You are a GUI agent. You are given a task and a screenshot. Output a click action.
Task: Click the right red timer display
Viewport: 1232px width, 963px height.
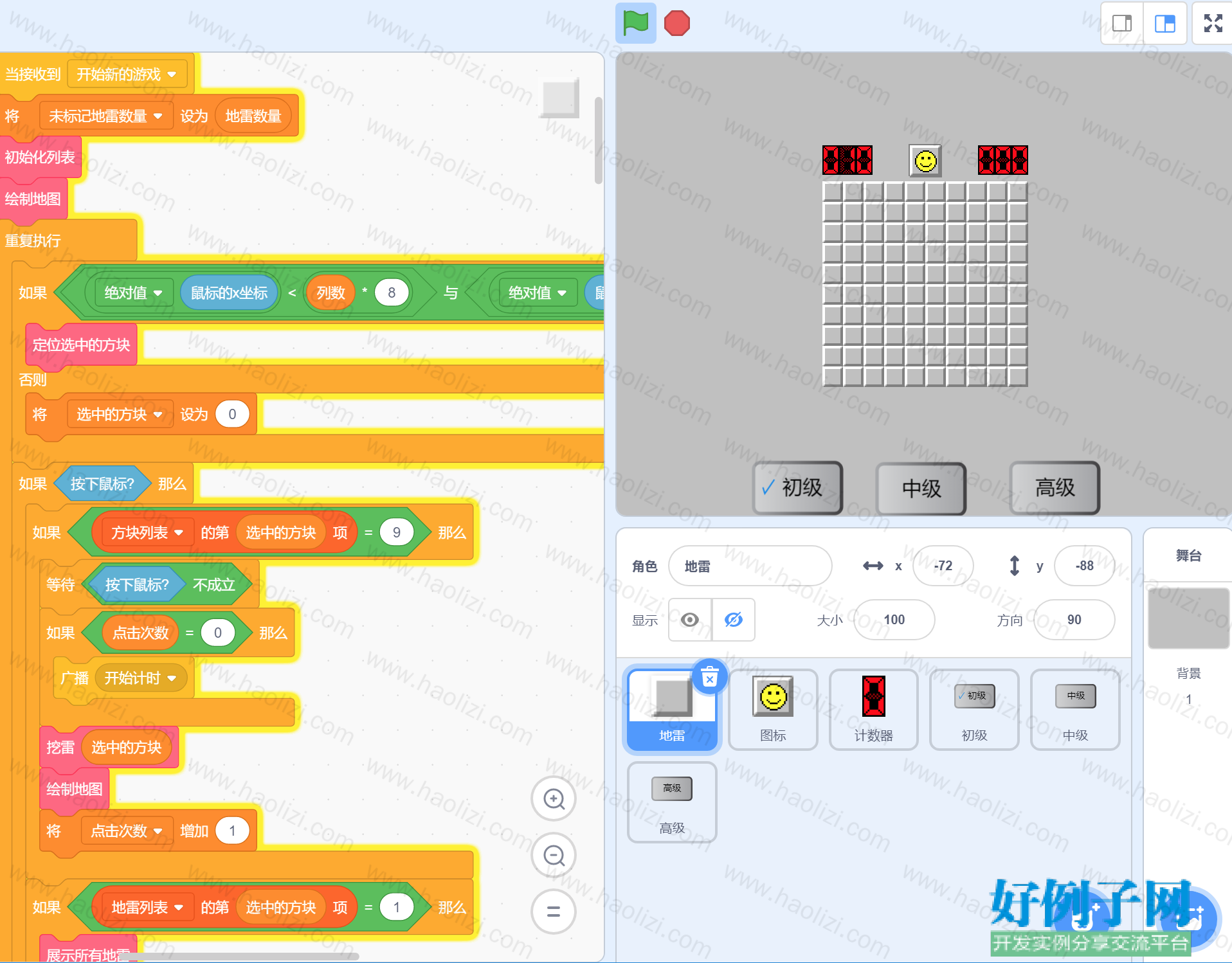tap(1003, 160)
